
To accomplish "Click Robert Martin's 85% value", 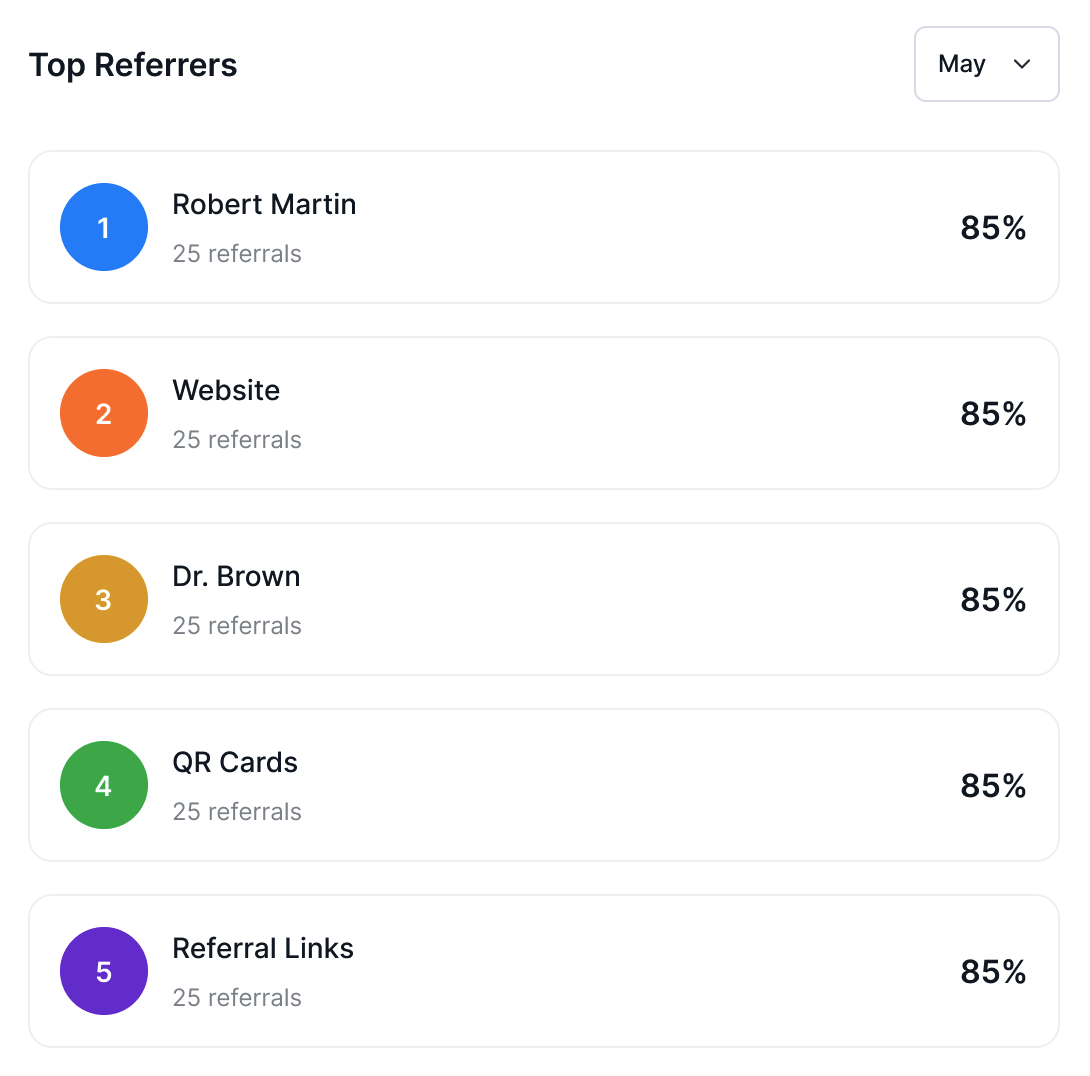I will tap(993, 228).
